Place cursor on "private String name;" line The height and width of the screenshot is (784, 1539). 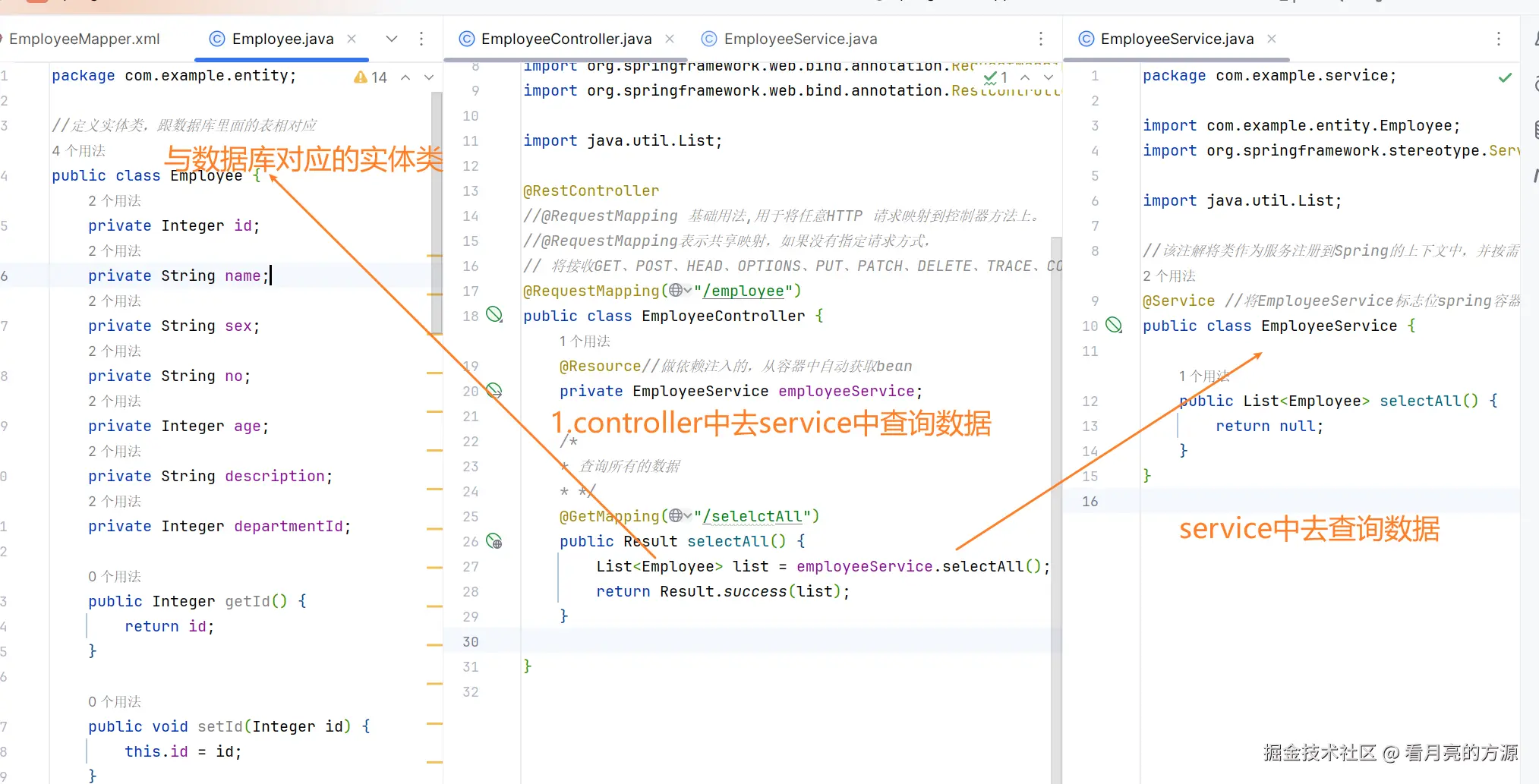[x=178, y=276]
